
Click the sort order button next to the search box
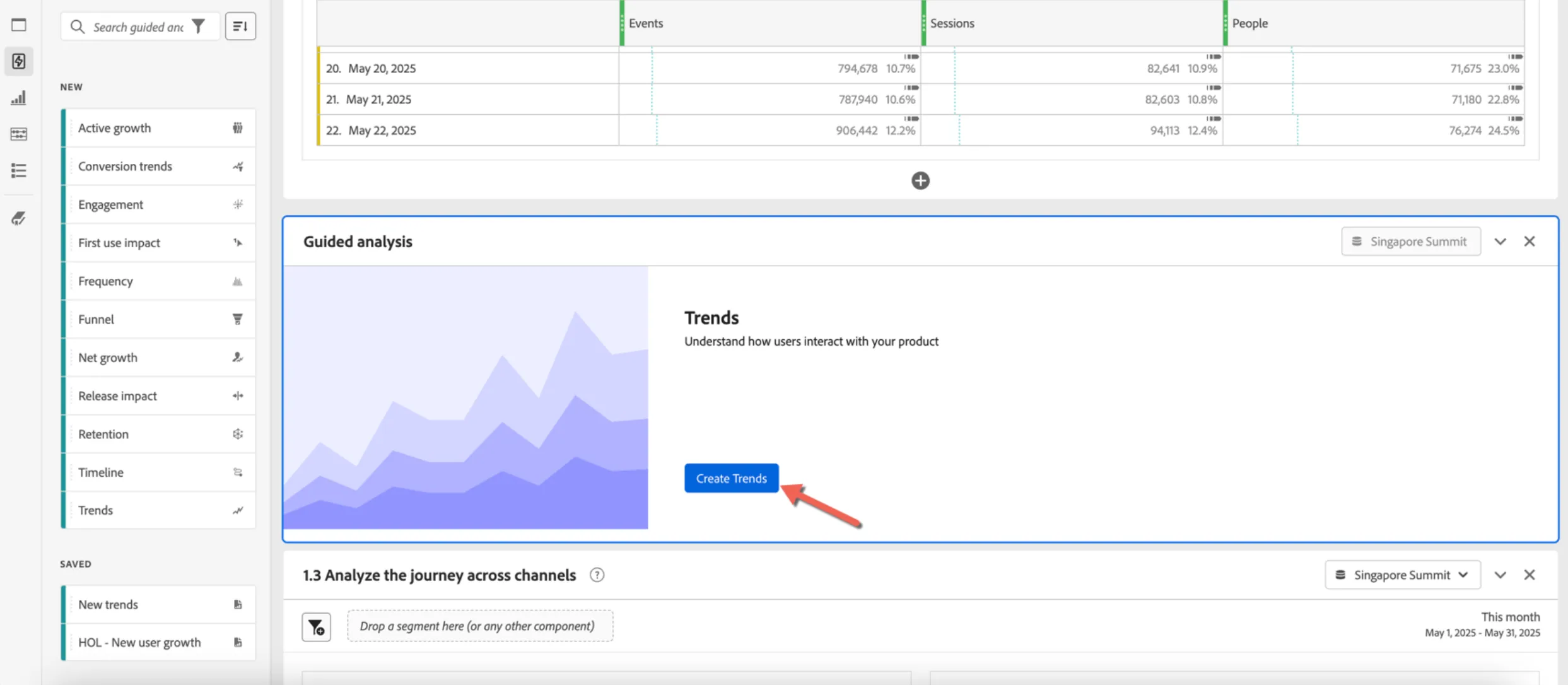point(240,26)
